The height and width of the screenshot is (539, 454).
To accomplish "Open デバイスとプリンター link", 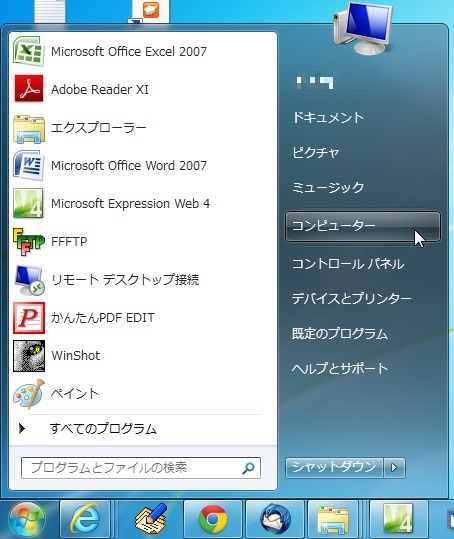I will point(351,298).
